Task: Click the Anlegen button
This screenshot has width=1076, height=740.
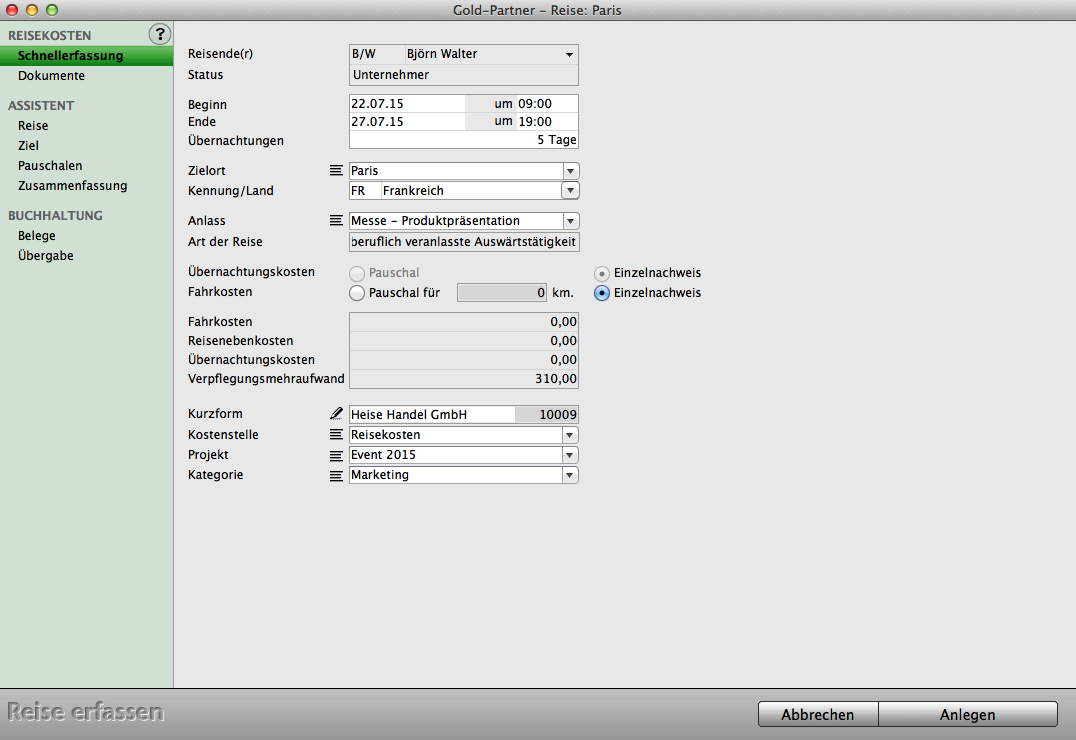Action: [967, 714]
